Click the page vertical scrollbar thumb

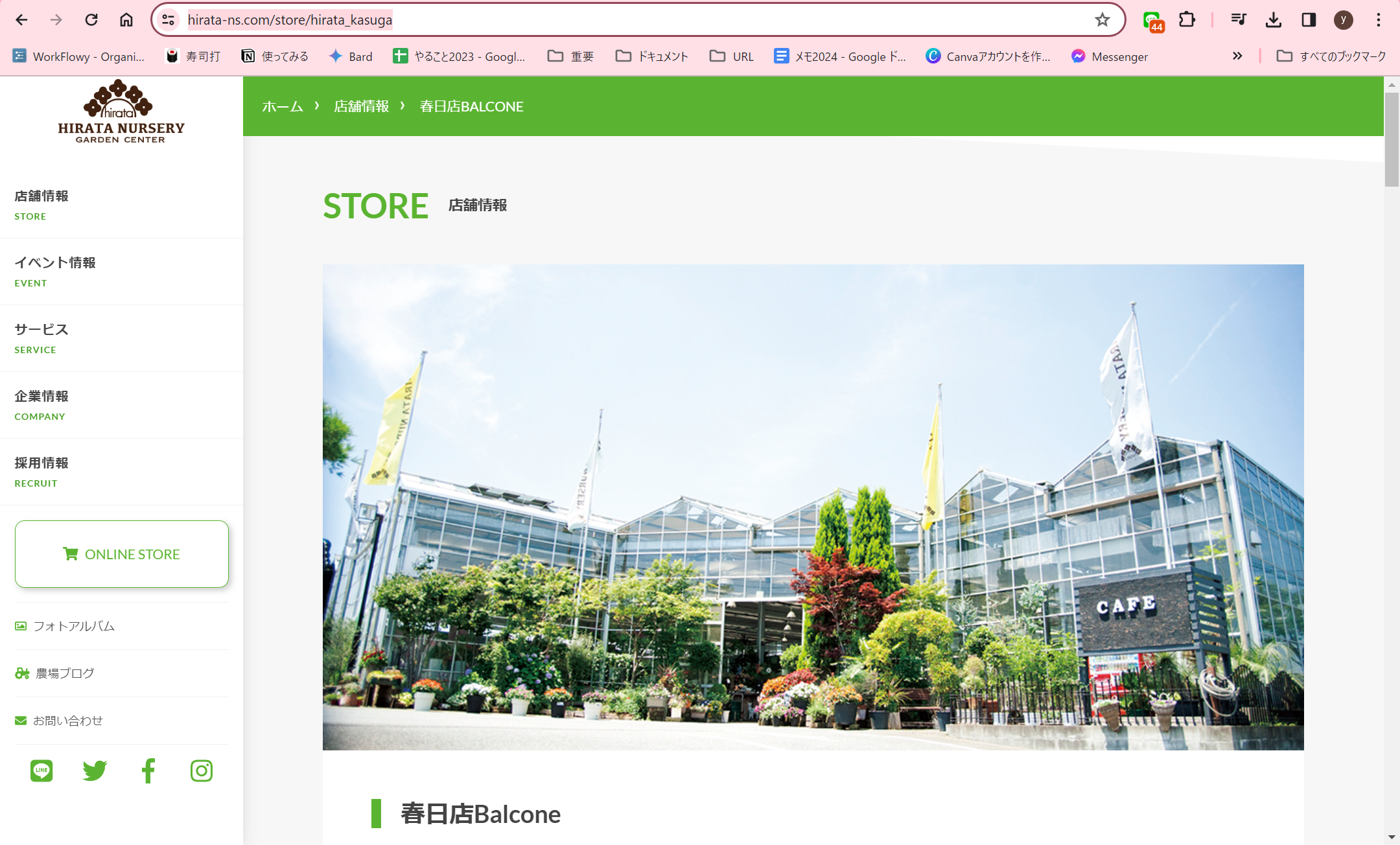(x=1392, y=139)
